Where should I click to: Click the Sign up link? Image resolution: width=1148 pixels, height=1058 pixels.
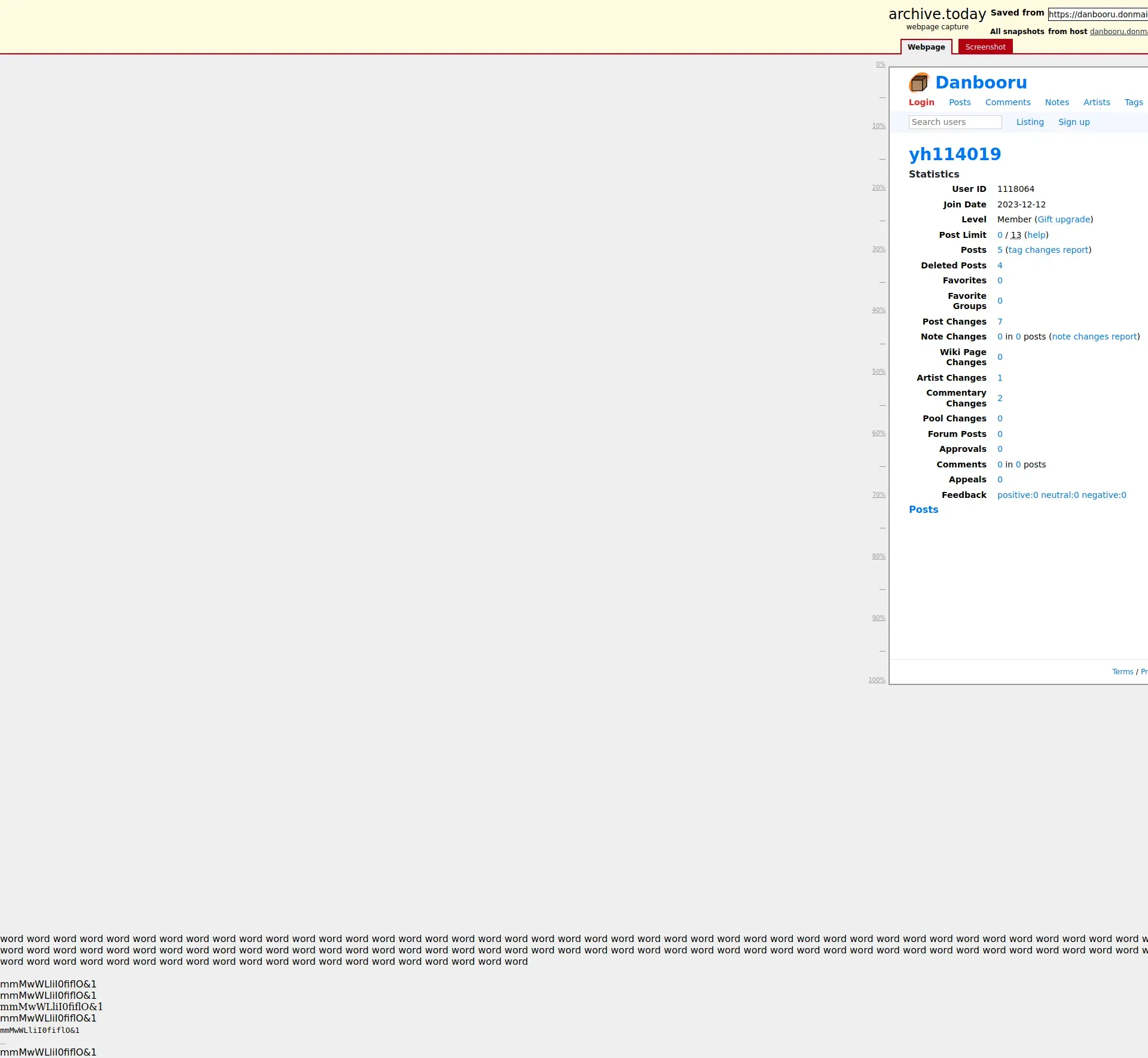pos(1074,122)
